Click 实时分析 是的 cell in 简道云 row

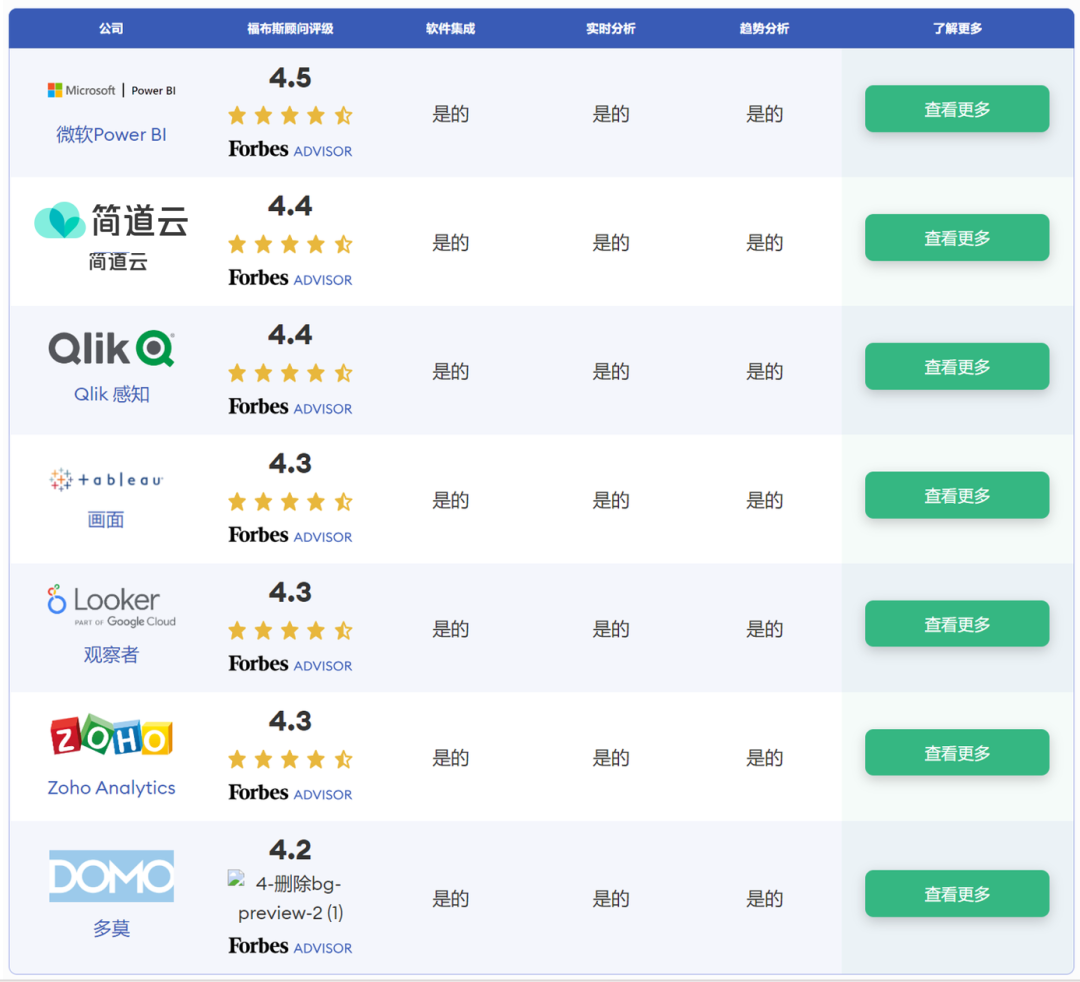pos(611,242)
